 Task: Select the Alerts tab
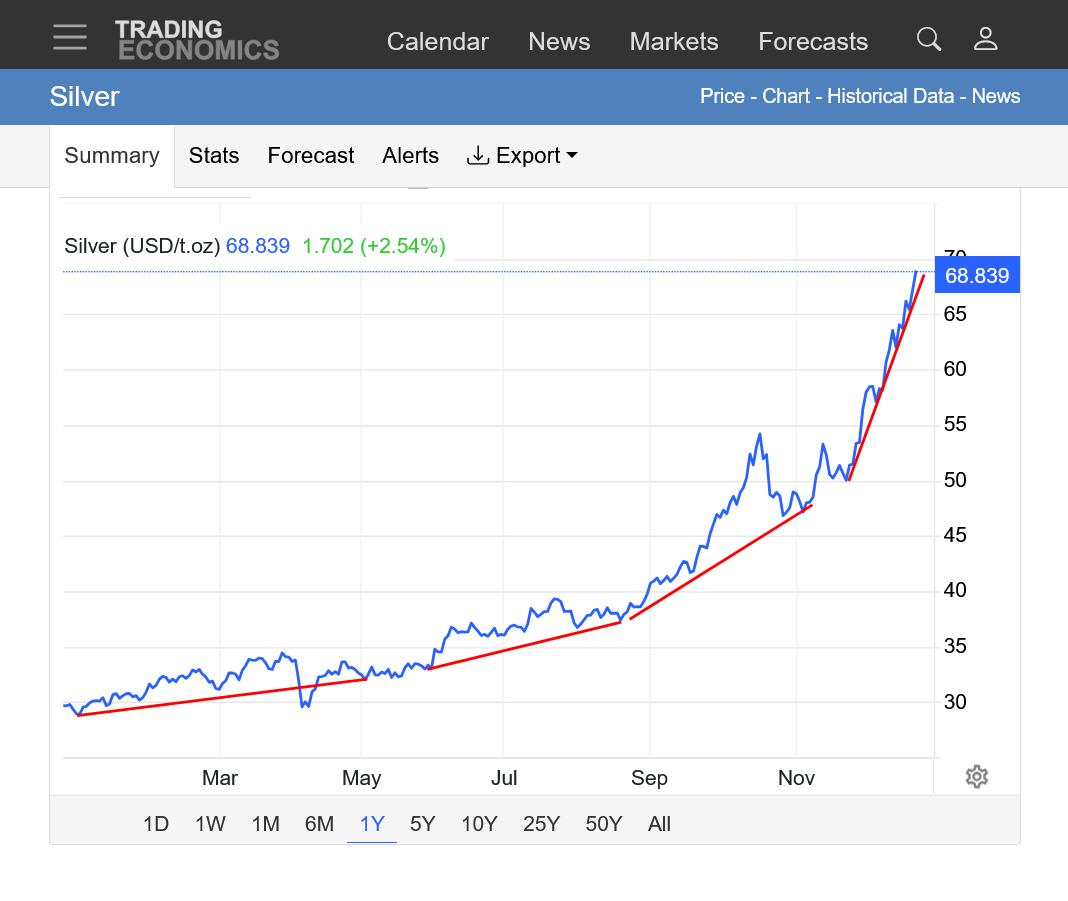click(410, 156)
